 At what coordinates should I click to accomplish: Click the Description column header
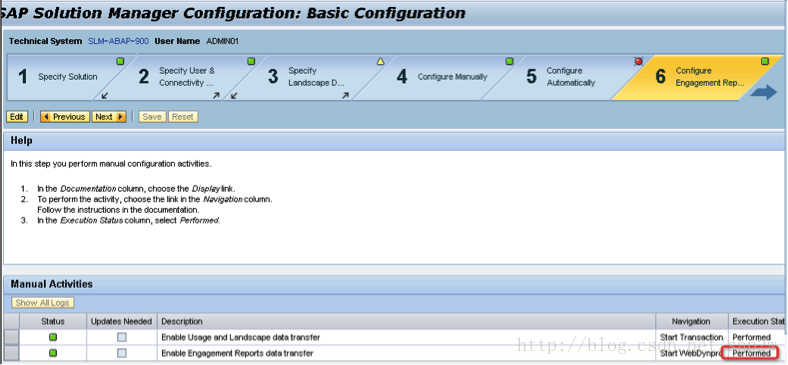(x=407, y=321)
